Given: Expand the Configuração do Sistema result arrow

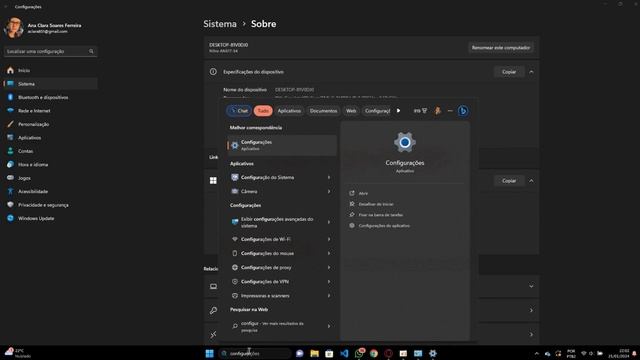Looking at the screenshot, I should click(329, 178).
